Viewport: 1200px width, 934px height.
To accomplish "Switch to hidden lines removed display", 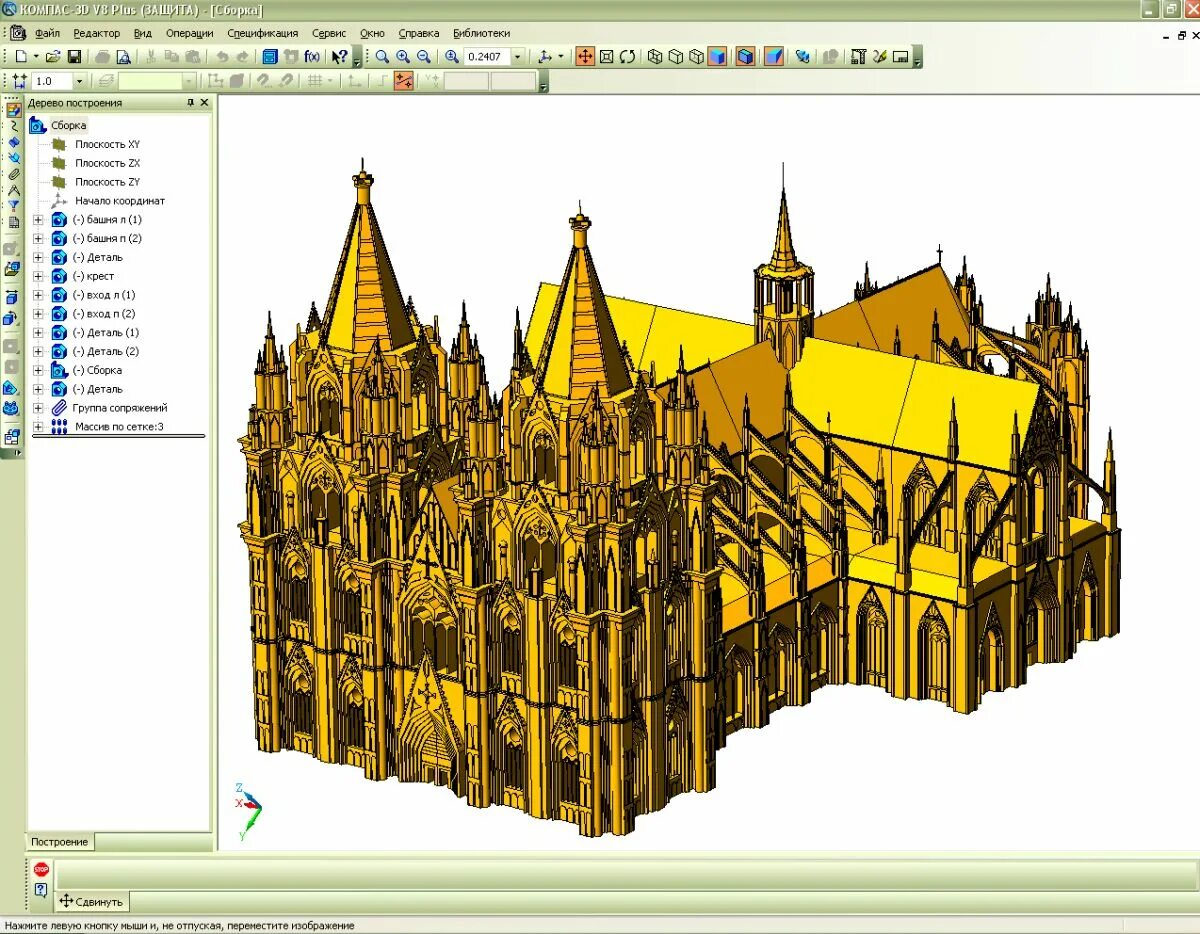I will coord(675,57).
